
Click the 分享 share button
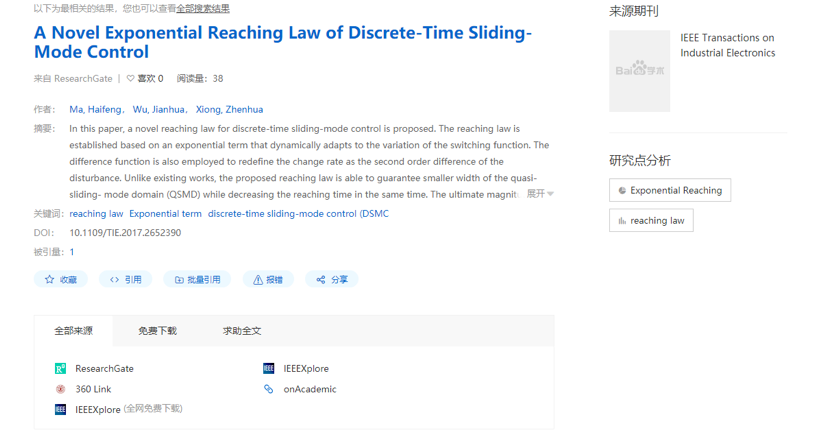332,279
